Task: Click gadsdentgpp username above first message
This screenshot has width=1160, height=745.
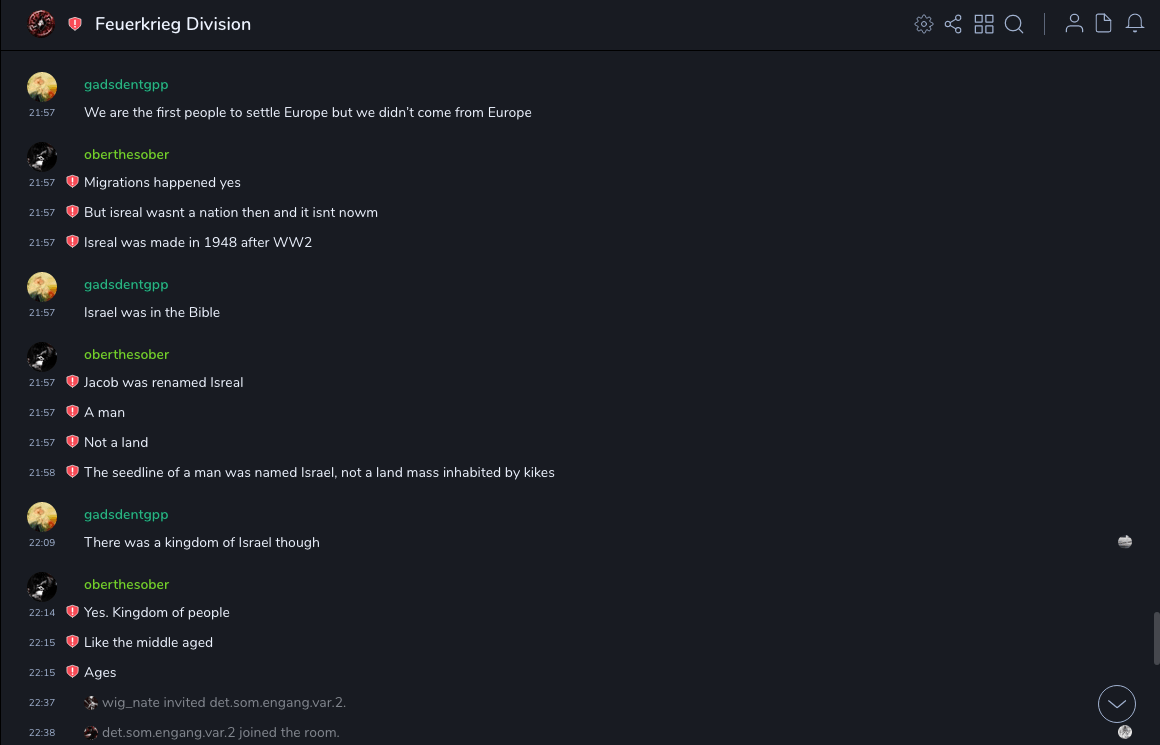Action: click(x=126, y=85)
